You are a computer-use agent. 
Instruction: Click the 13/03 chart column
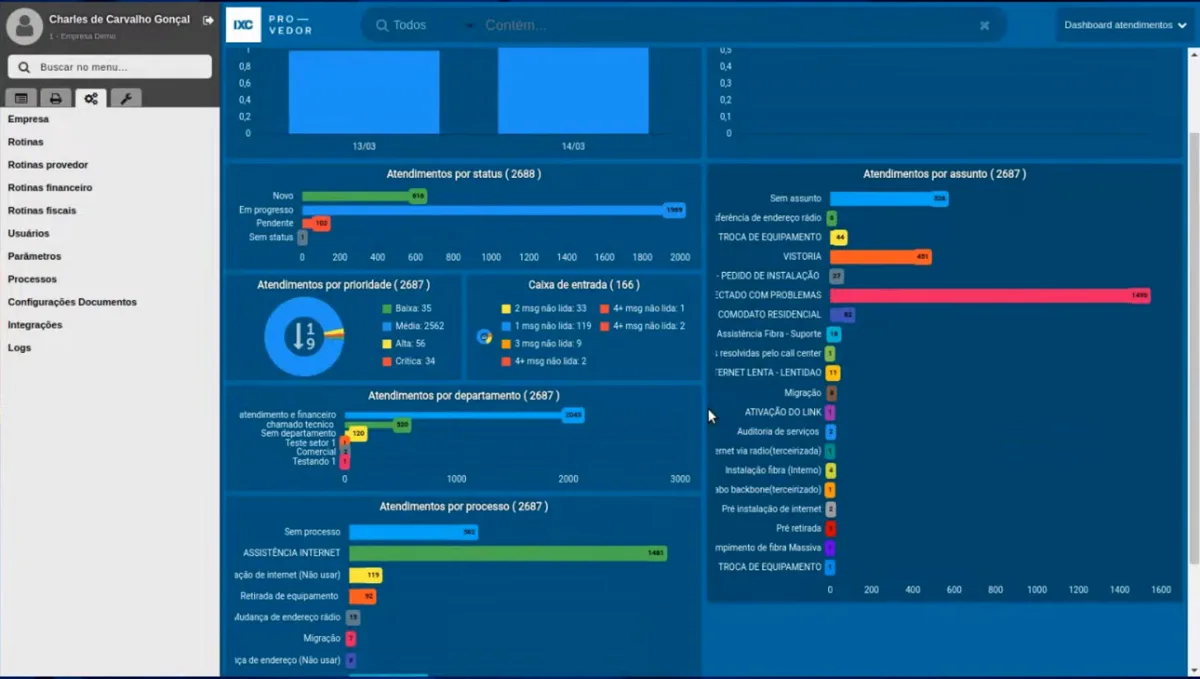coord(364,91)
